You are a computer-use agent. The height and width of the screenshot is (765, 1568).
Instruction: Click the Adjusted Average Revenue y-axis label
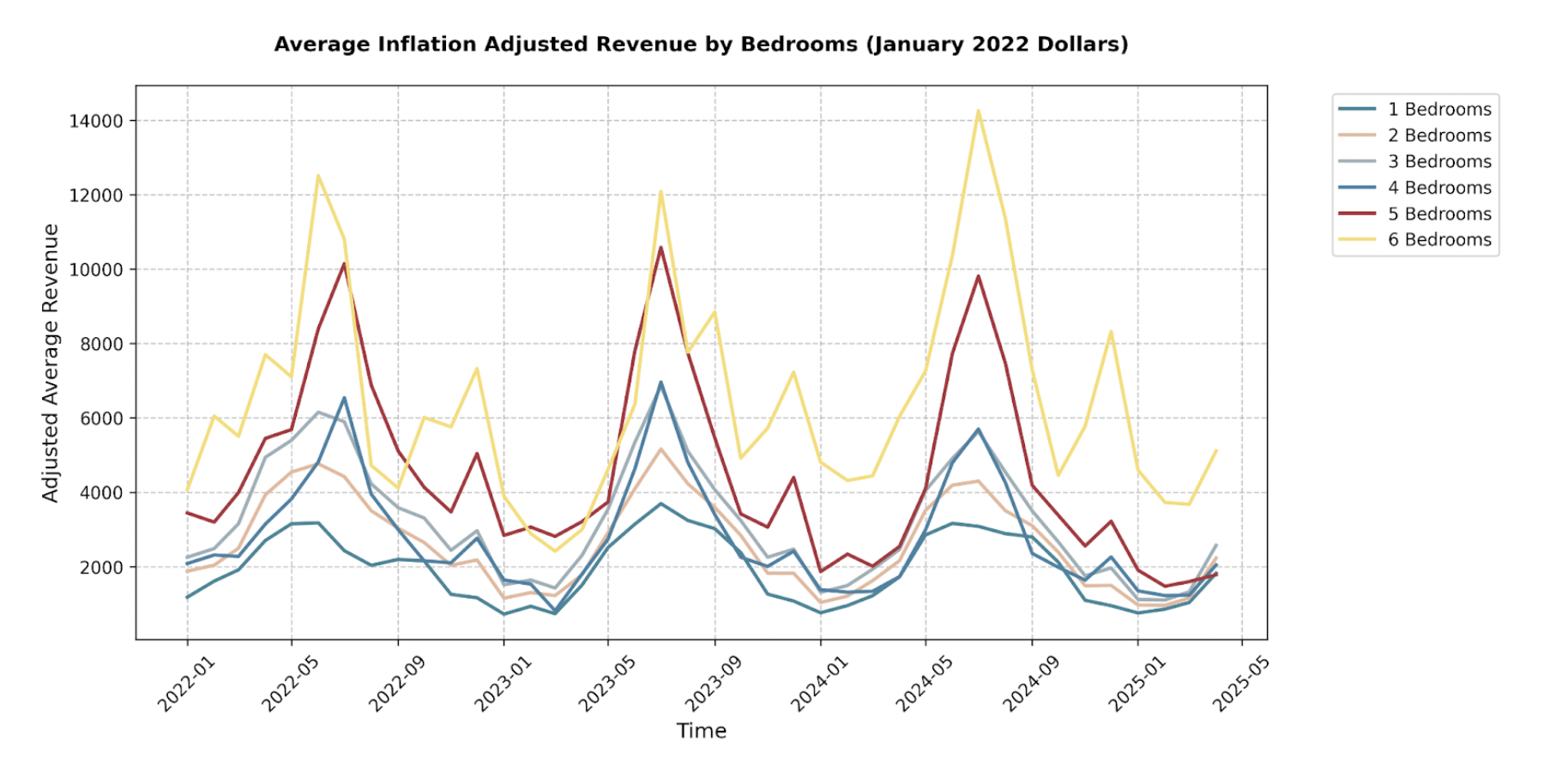51,363
